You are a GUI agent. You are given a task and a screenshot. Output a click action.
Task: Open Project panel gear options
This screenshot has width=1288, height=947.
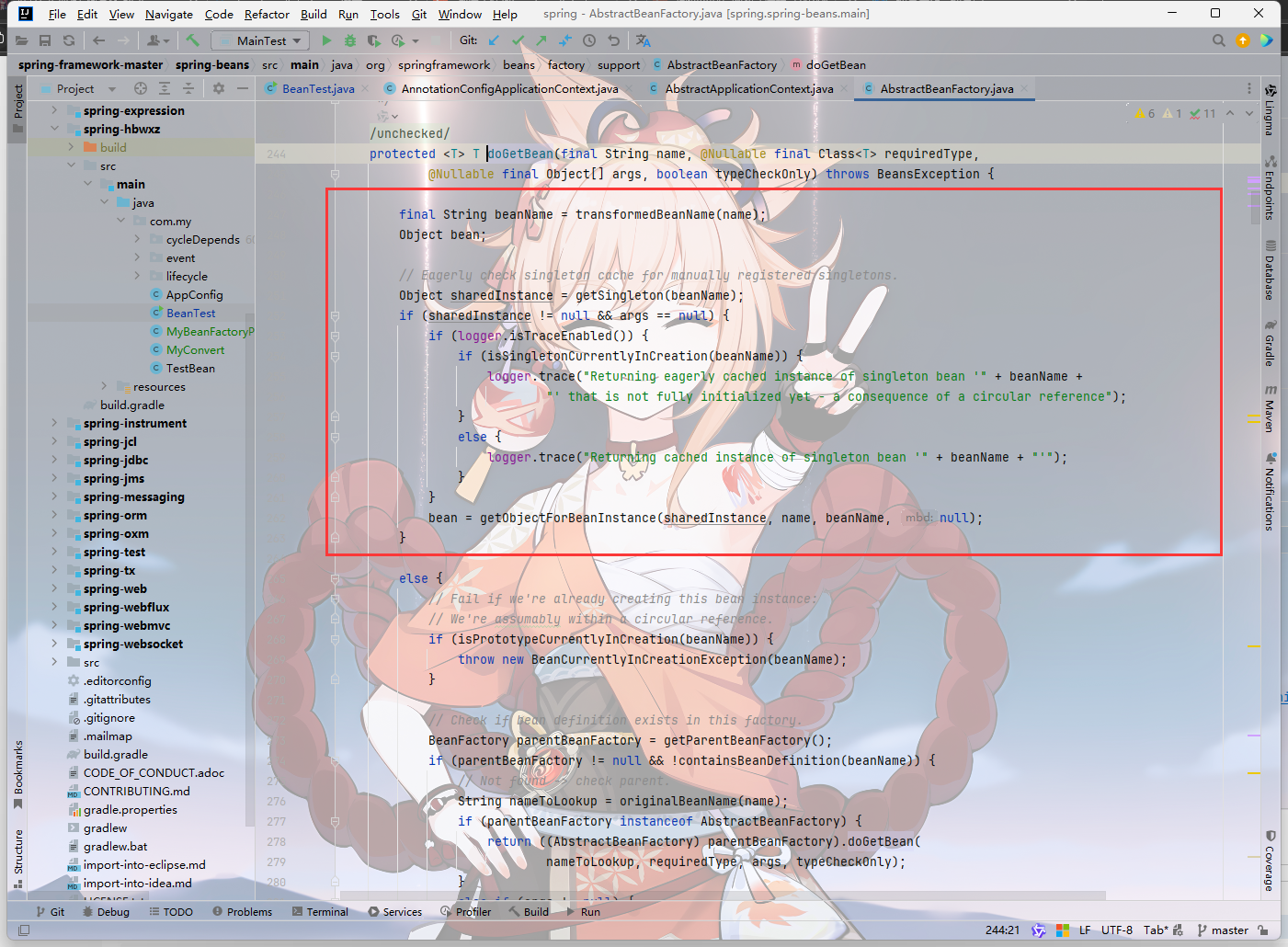(x=219, y=88)
